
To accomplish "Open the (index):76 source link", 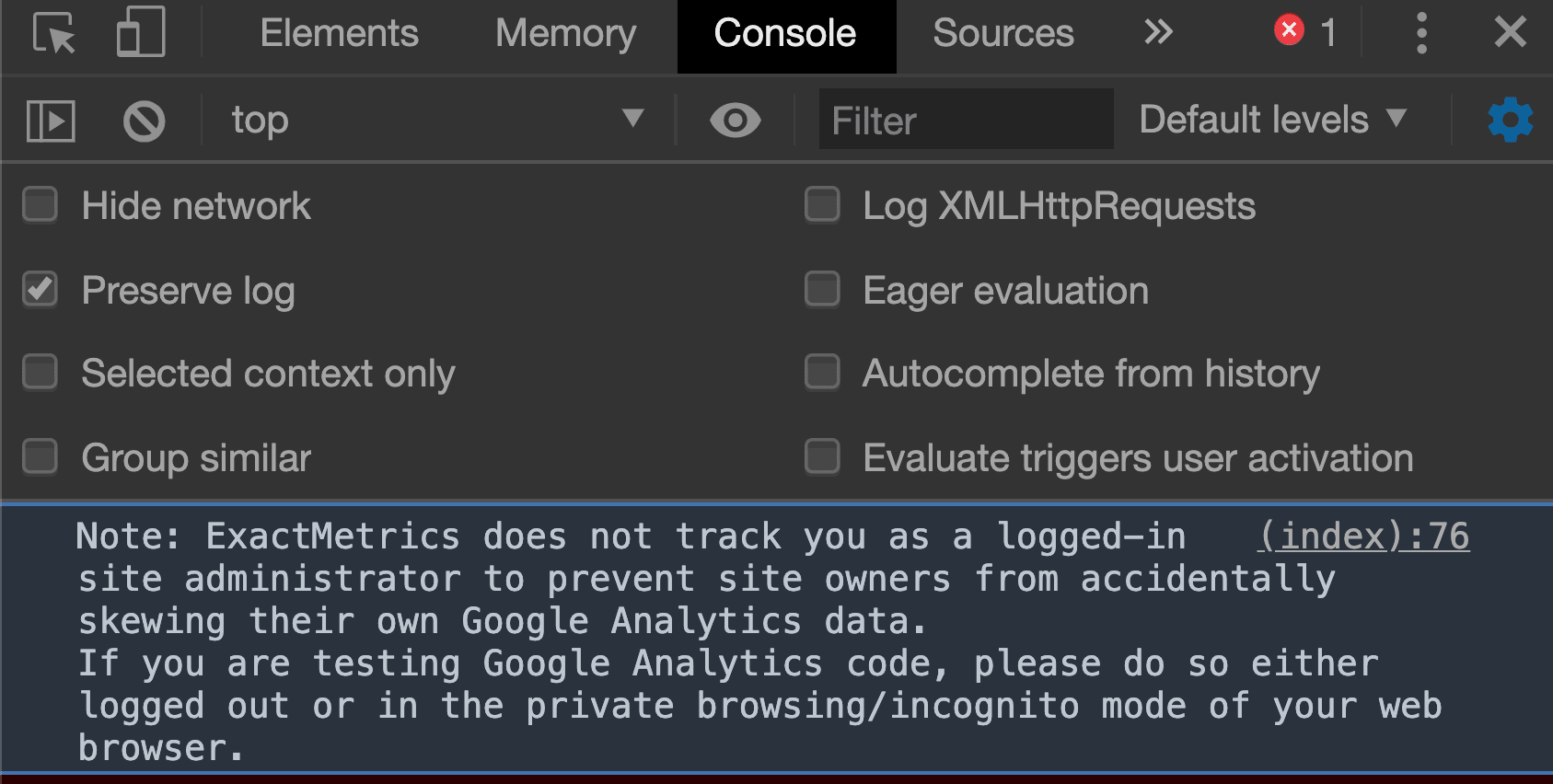I will [1363, 536].
